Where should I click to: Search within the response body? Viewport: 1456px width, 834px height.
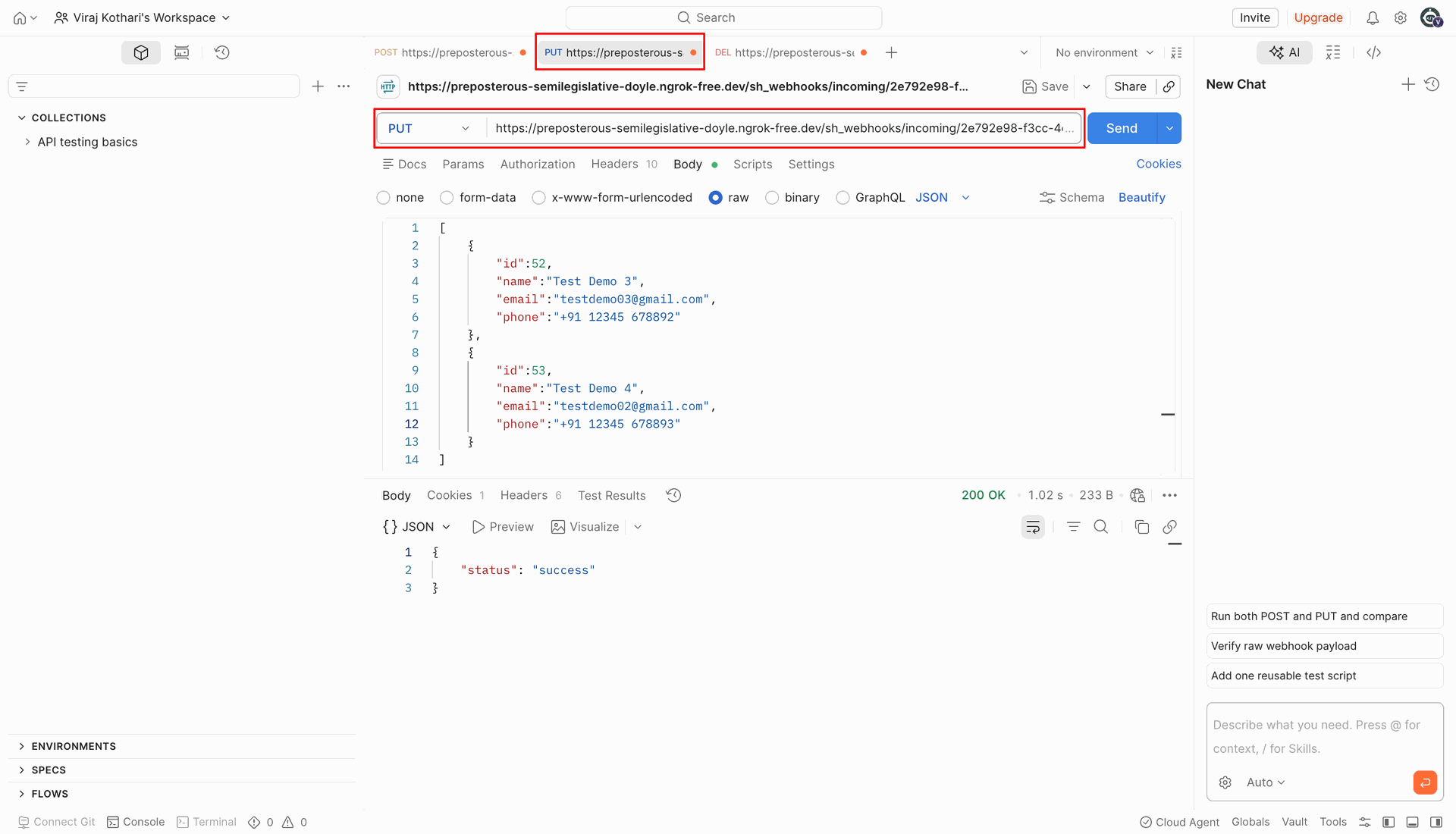click(x=1101, y=527)
